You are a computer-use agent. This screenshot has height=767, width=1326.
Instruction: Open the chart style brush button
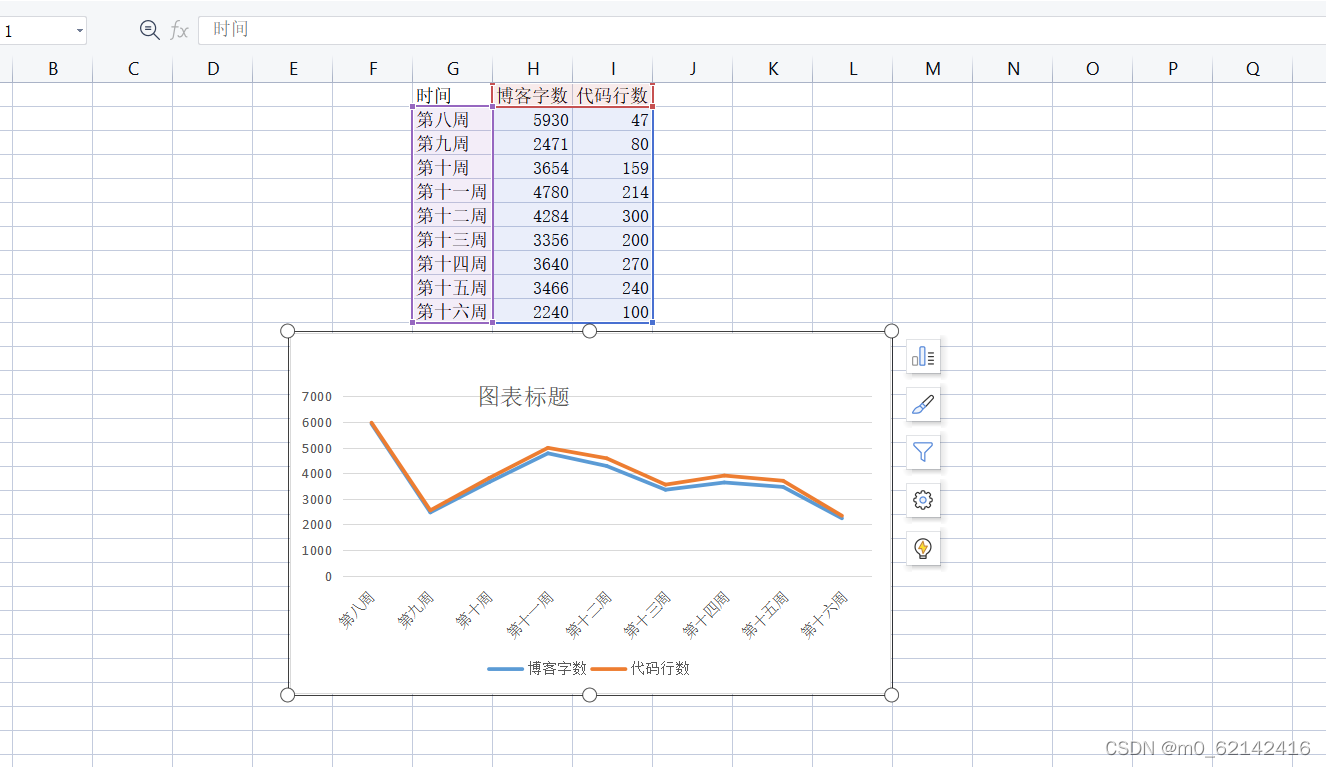(923, 404)
